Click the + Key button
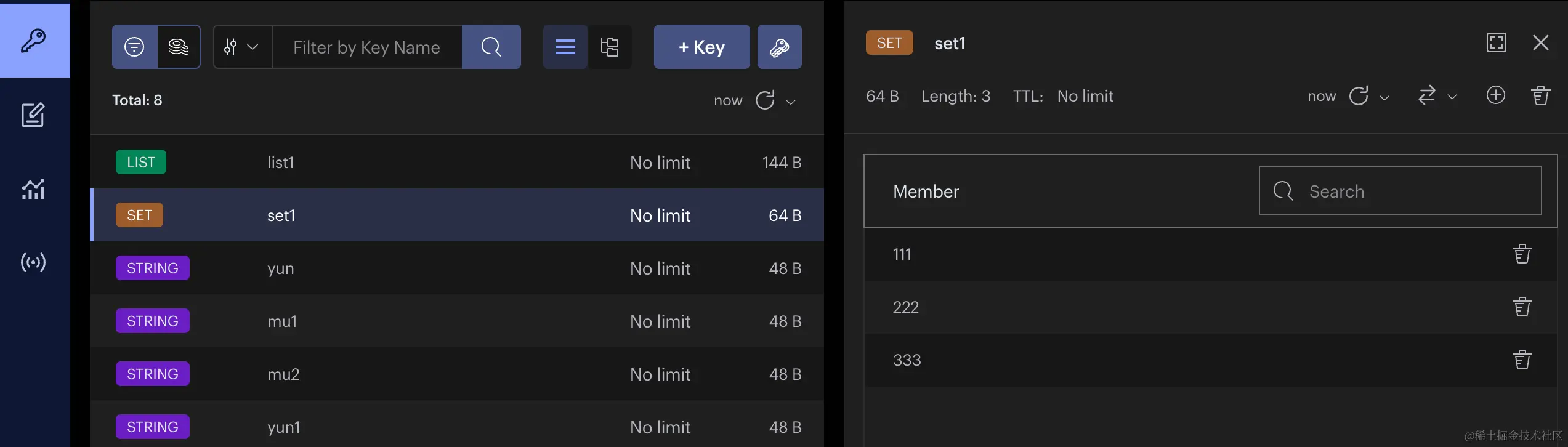1568x447 pixels. (701, 47)
